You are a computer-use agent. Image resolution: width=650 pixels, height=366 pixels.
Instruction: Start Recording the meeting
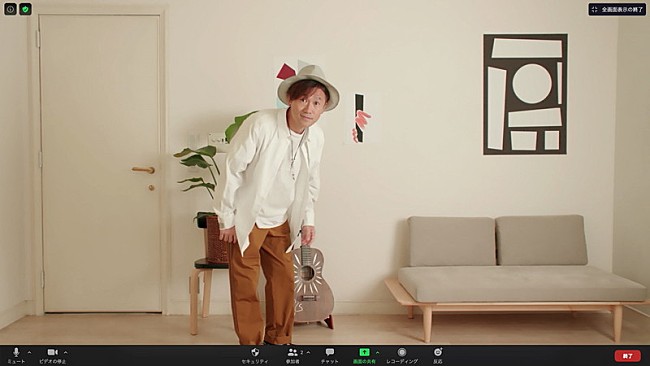coord(402,356)
